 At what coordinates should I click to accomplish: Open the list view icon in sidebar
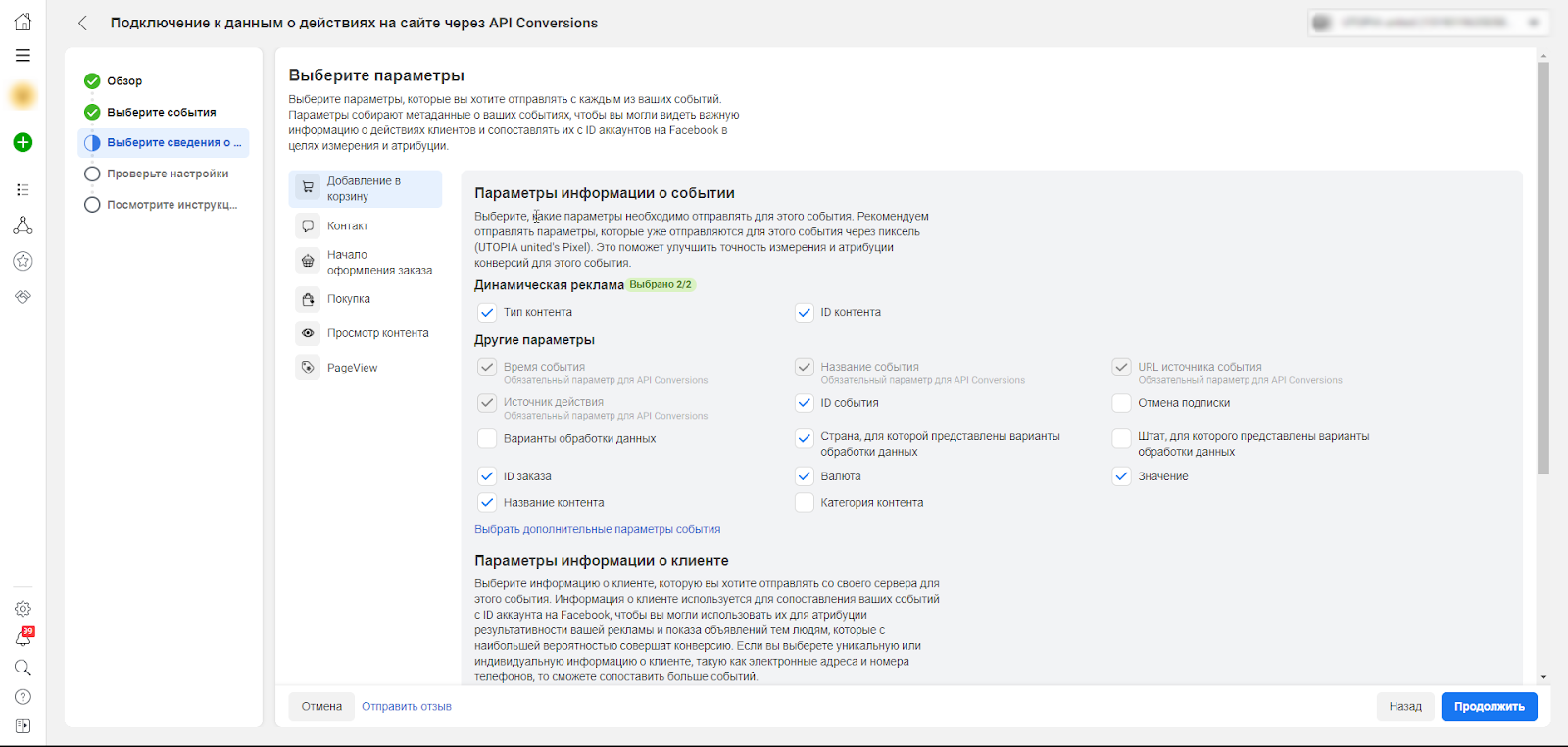tap(23, 189)
